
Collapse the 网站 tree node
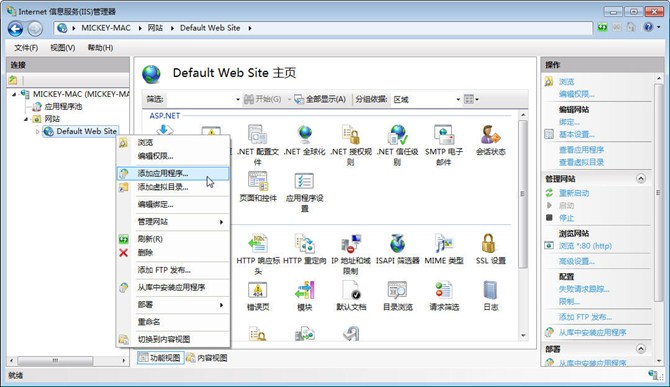pos(26,119)
